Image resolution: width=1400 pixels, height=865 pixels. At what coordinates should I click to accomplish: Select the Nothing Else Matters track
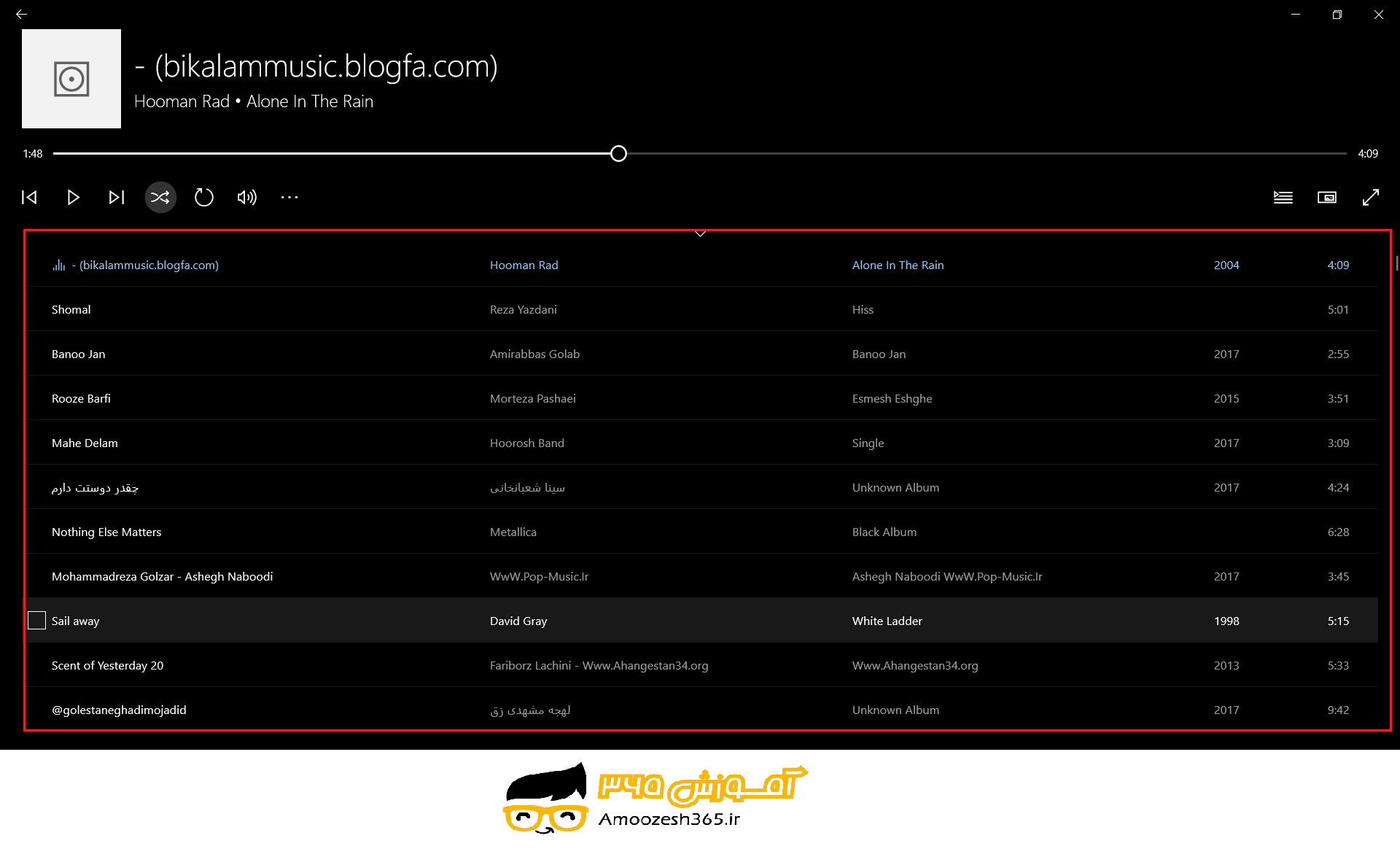click(106, 532)
